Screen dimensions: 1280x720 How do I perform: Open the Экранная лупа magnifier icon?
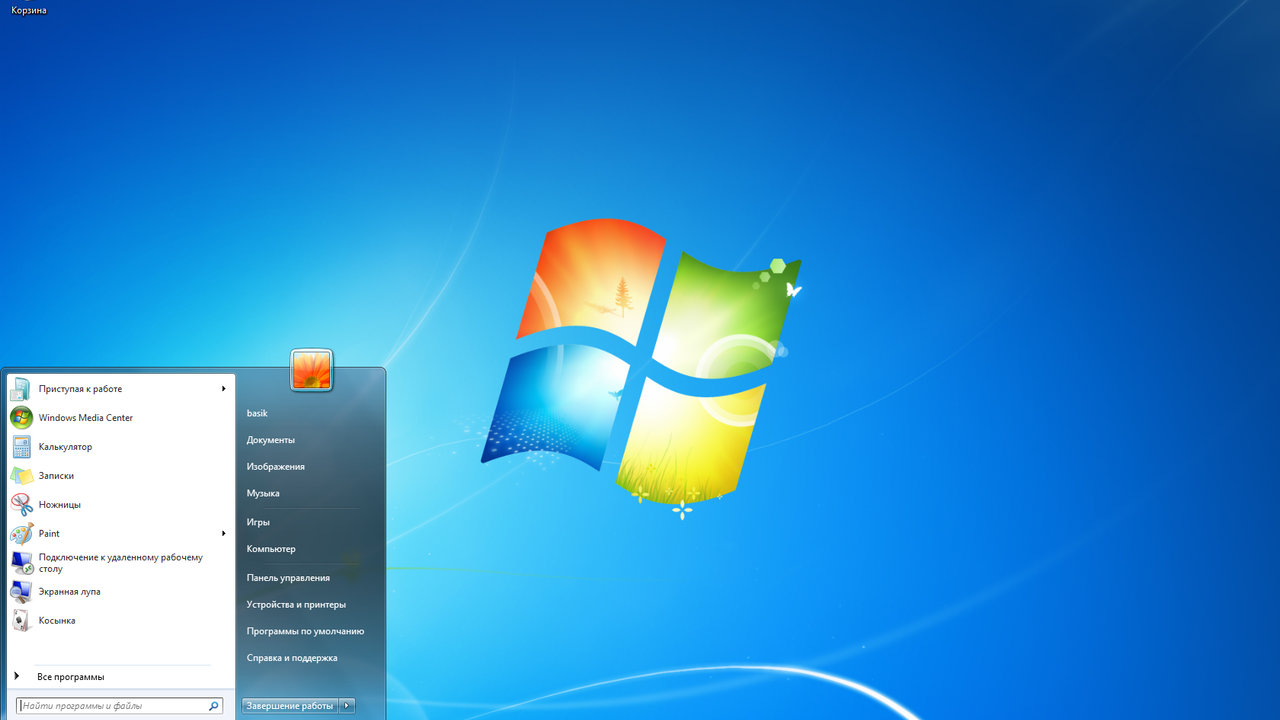click(21, 592)
